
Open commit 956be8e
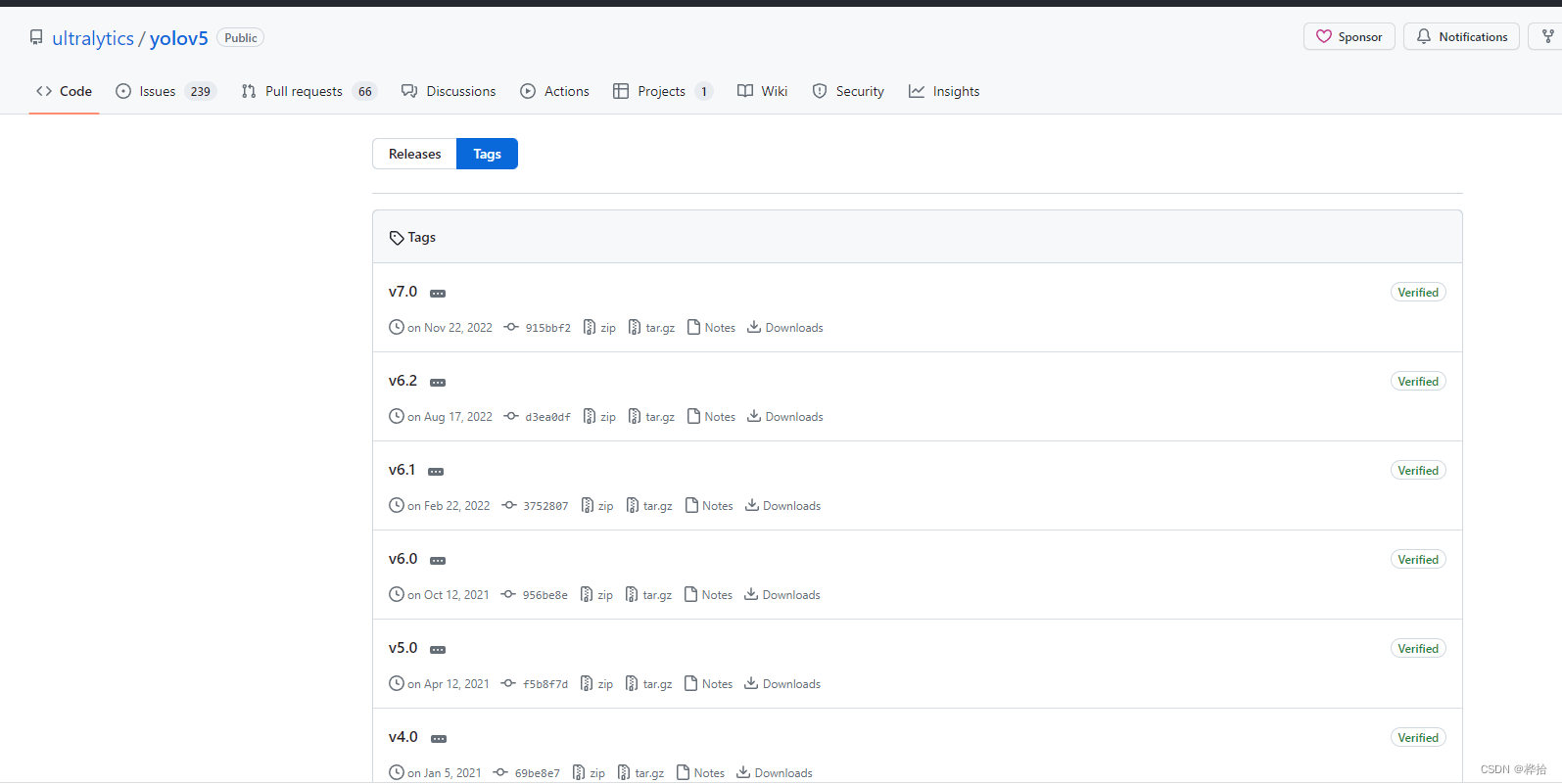(x=535, y=595)
